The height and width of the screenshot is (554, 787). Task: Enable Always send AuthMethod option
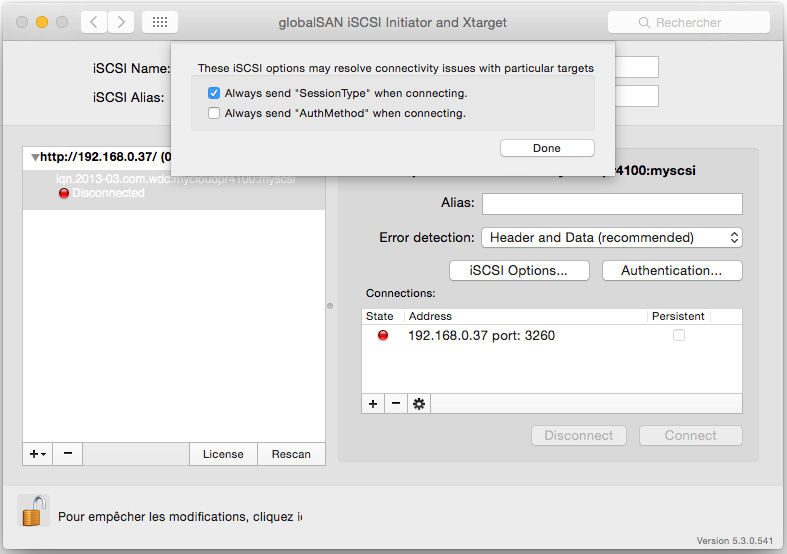(x=214, y=113)
